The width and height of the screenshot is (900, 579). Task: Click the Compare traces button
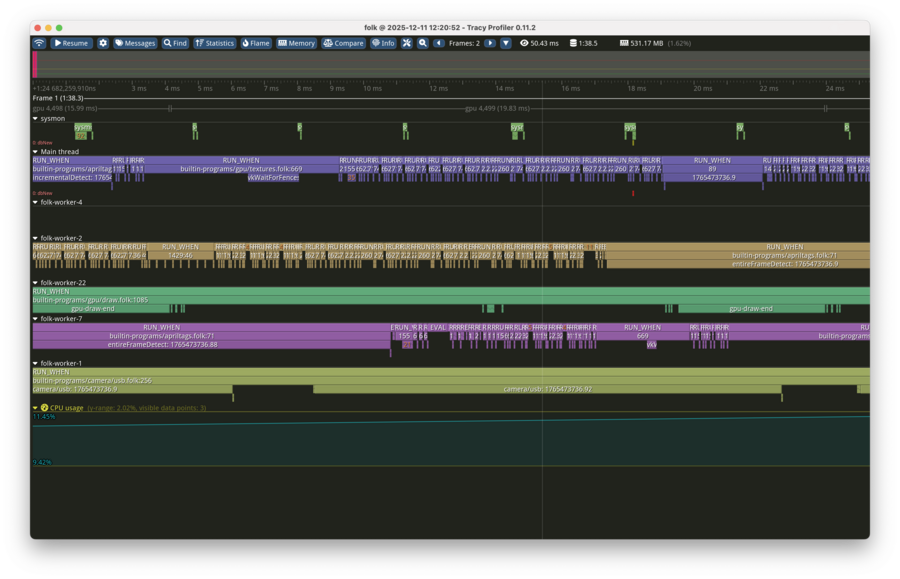[x=343, y=43]
